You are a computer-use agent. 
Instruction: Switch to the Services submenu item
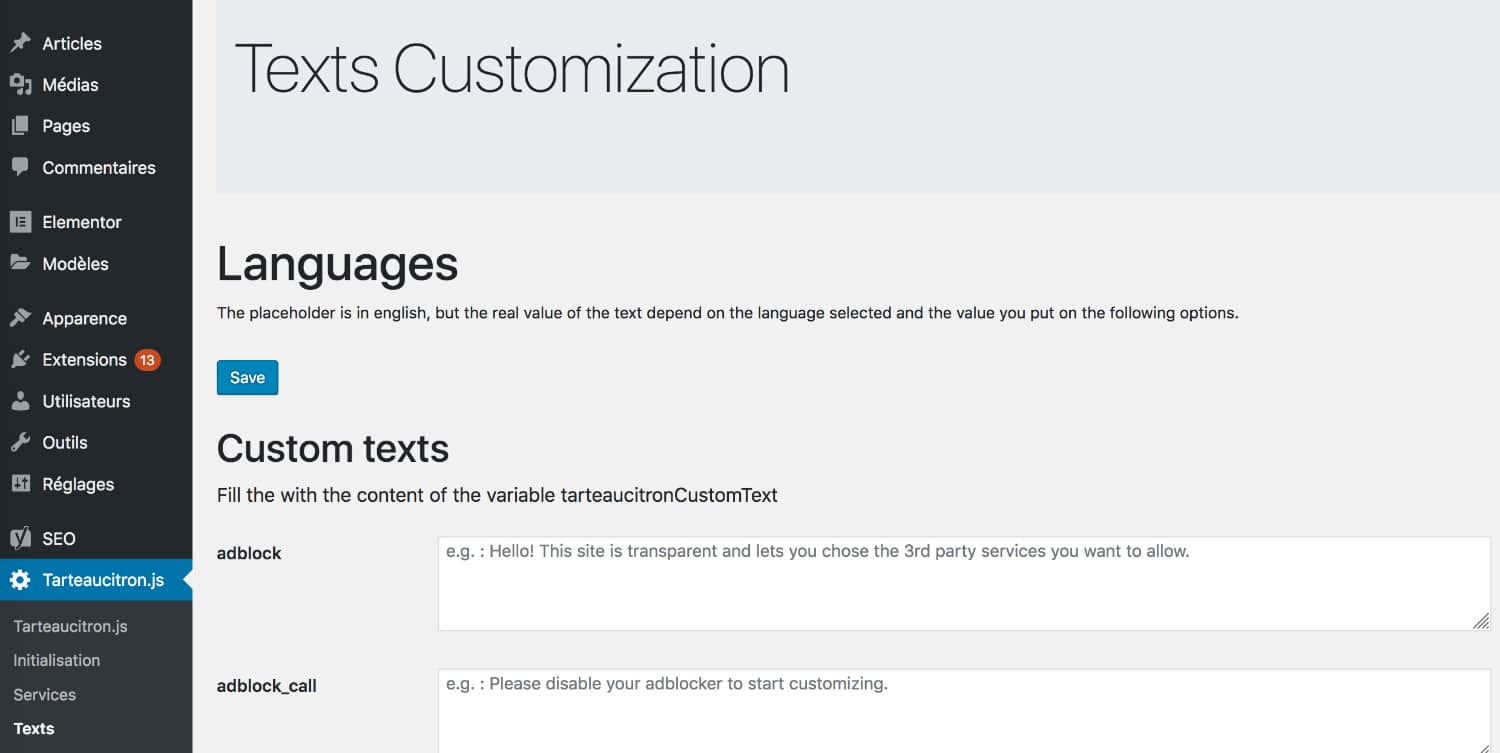point(44,694)
